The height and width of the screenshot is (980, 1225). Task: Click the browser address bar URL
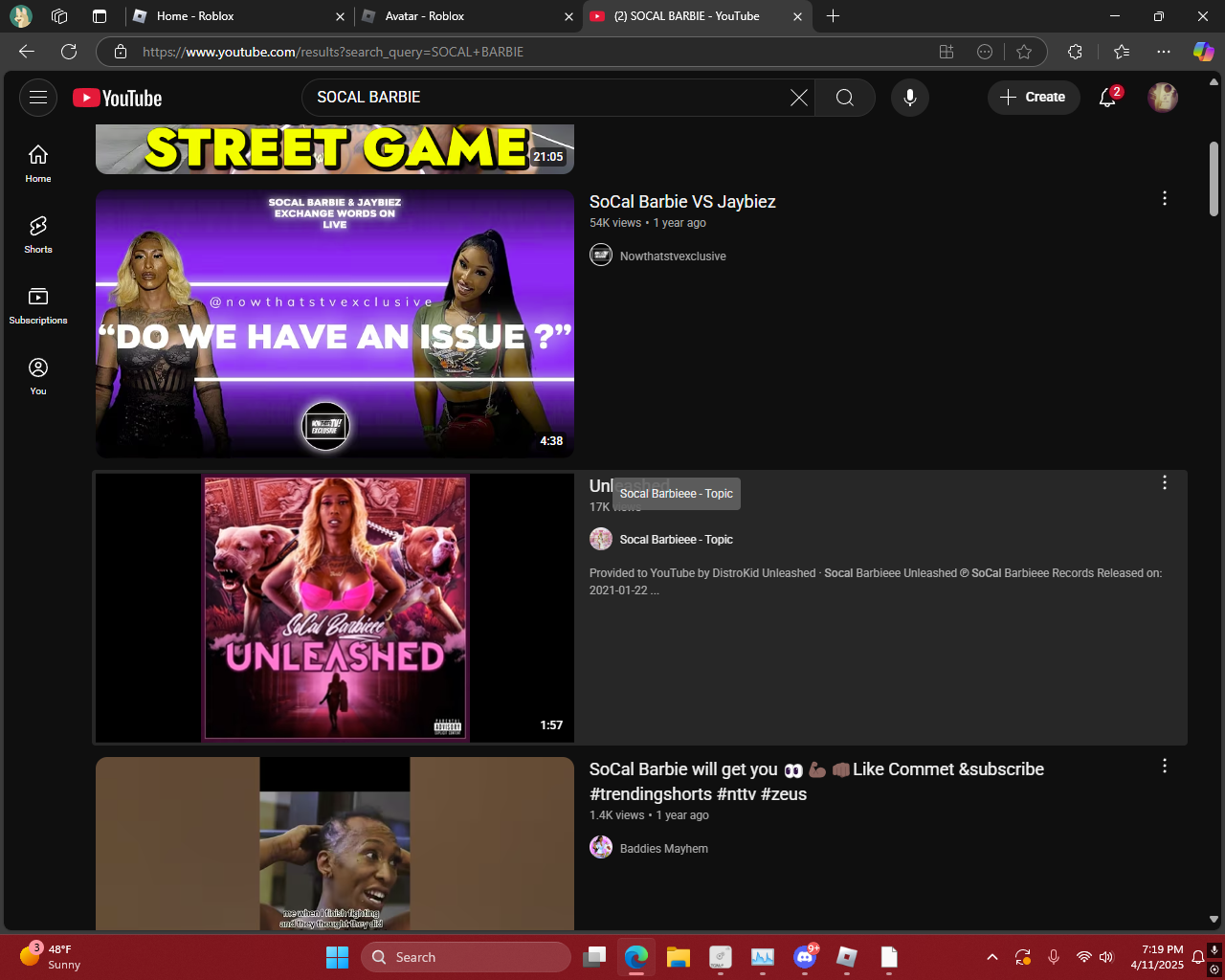[333, 52]
